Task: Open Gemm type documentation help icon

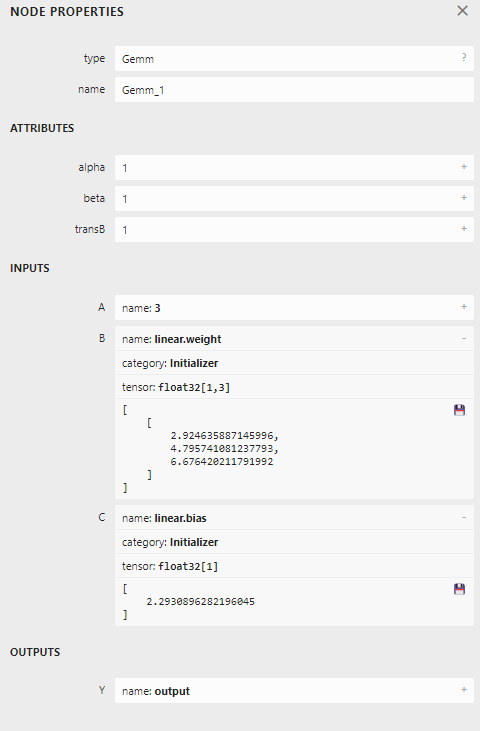Action: tap(464, 57)
